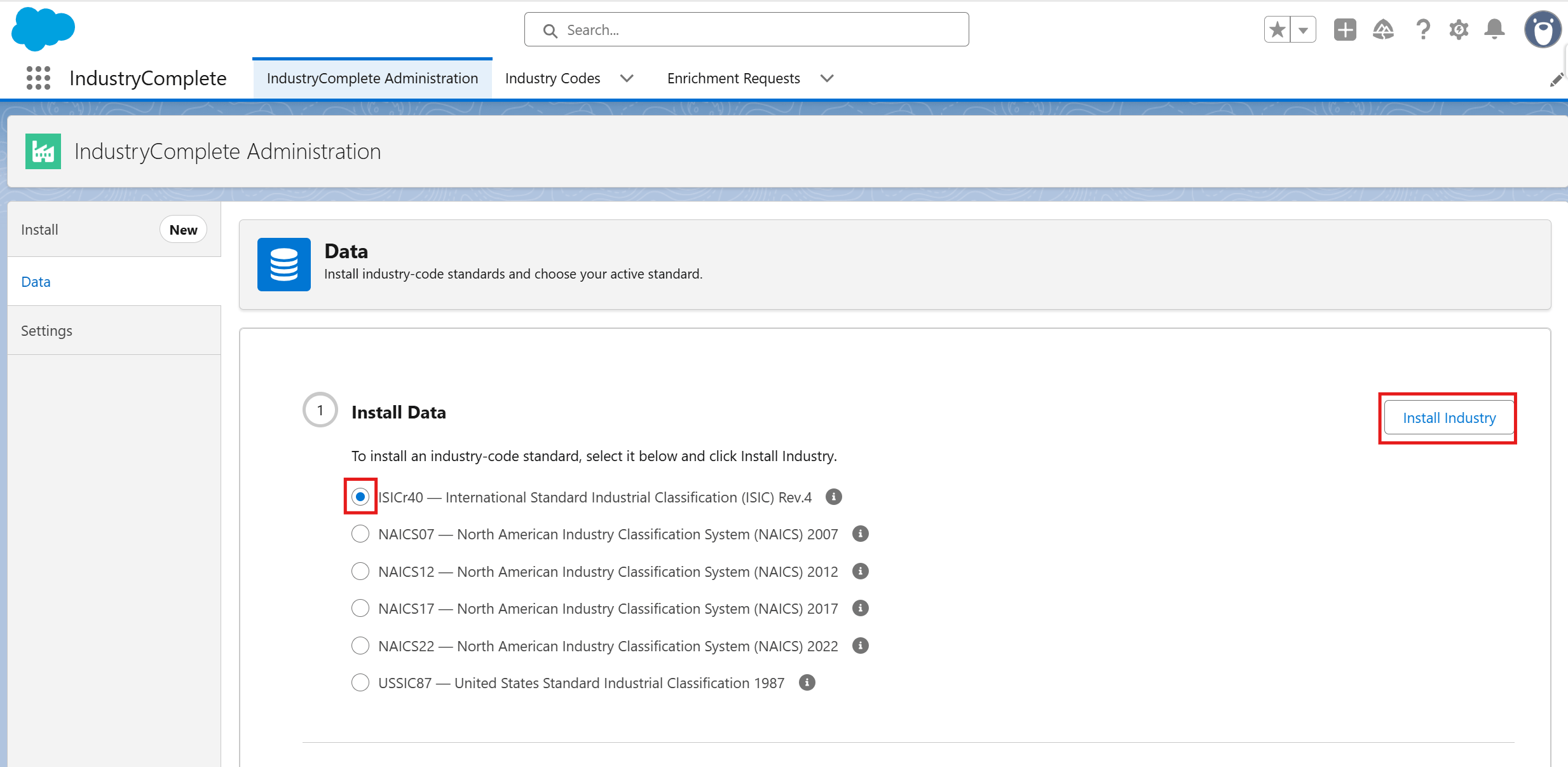Show info for NAICS12 standard
1568x767 pixels.
861,571
